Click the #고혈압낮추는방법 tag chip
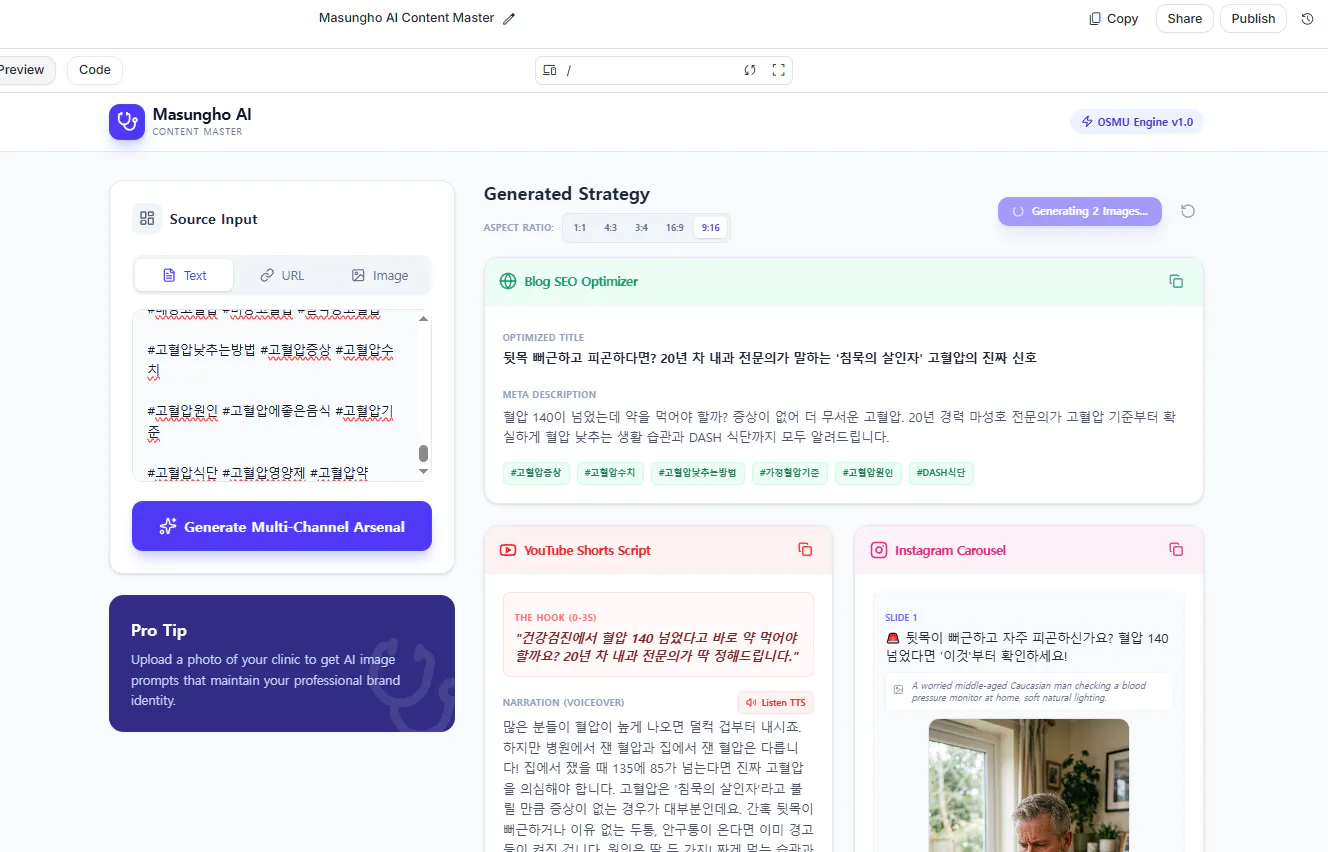The width and height of the screenshot is (1328, 852). (x=698, y=473)
